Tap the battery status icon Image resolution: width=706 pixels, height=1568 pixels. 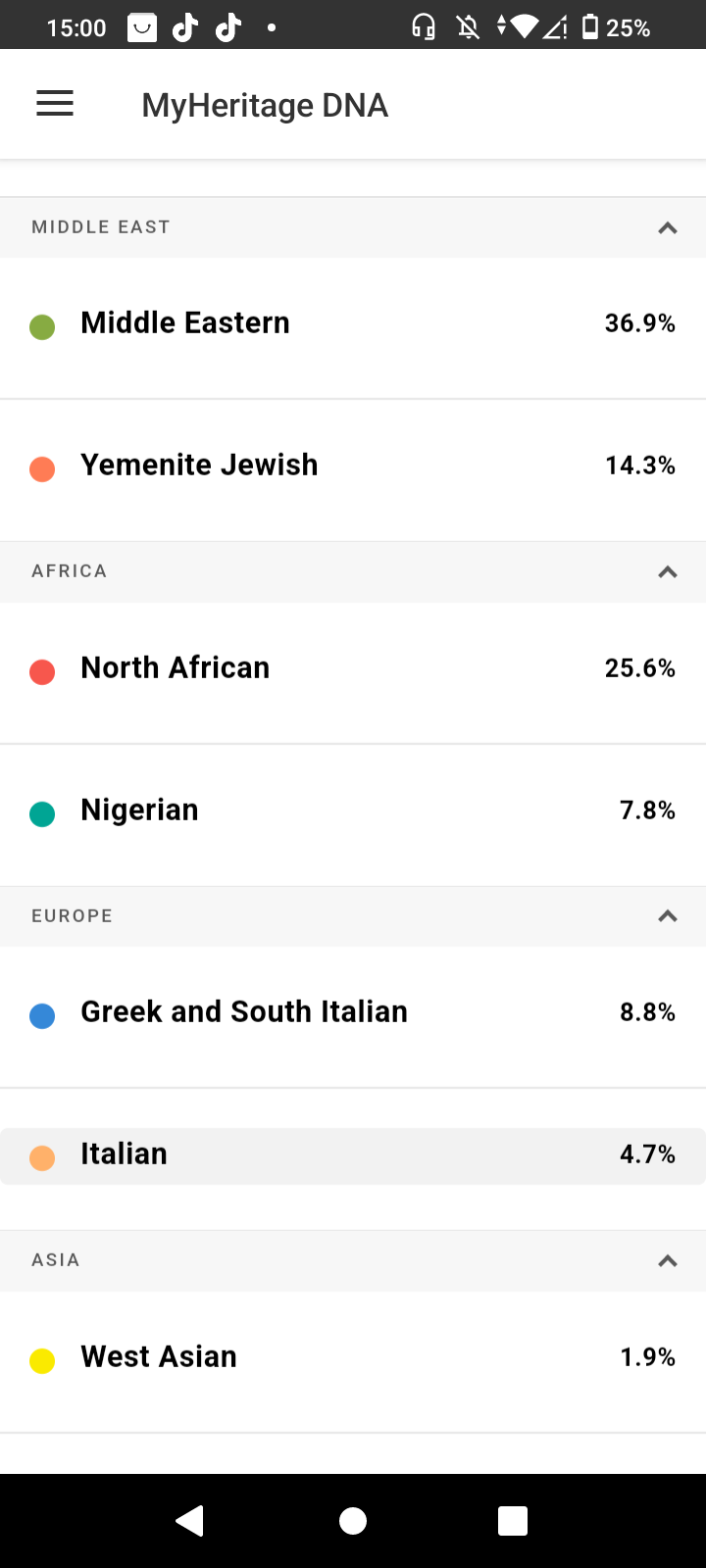click(x=590, y=27)
